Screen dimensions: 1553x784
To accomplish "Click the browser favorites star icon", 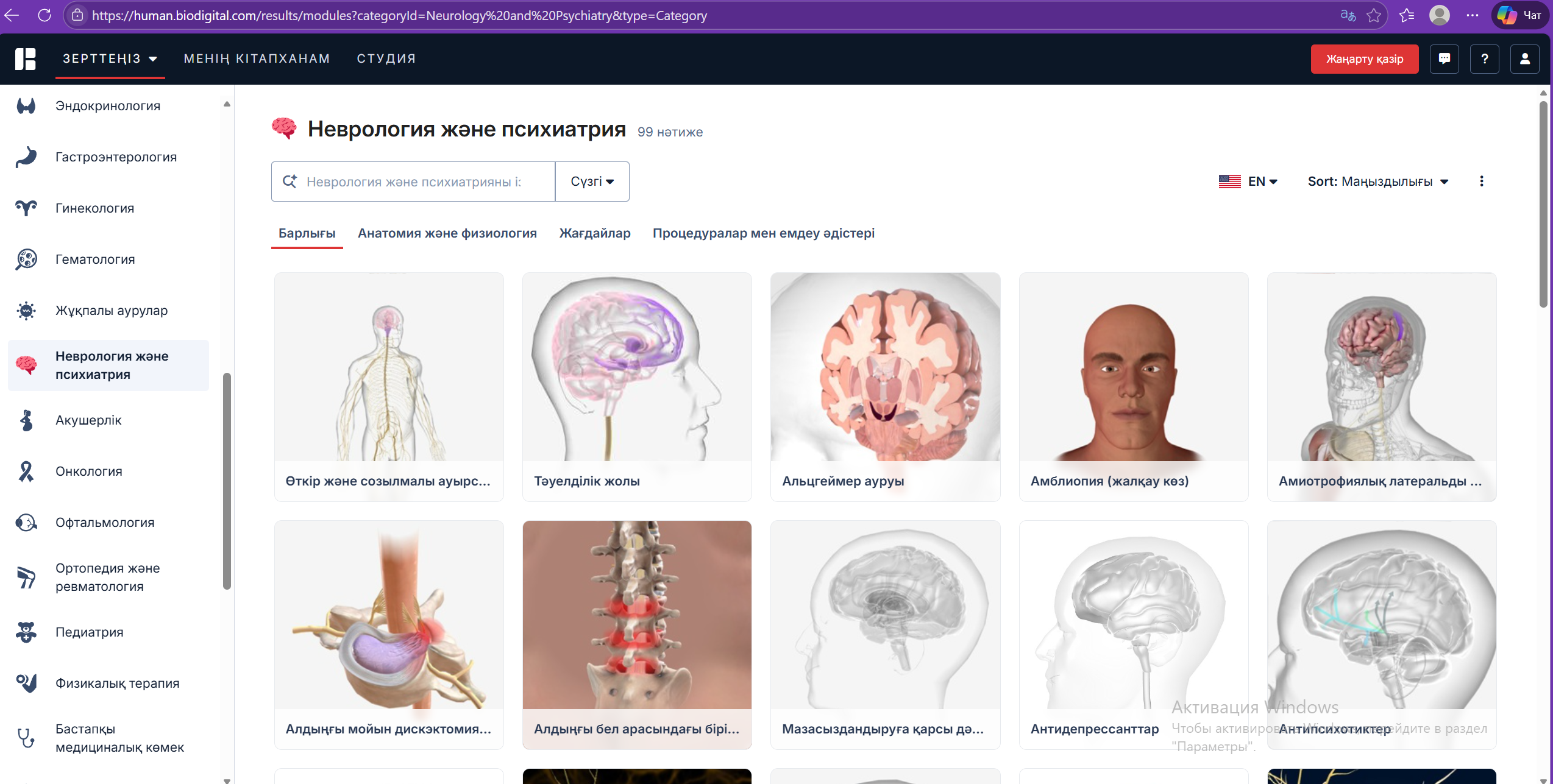I will click(x=1374, y=15).
